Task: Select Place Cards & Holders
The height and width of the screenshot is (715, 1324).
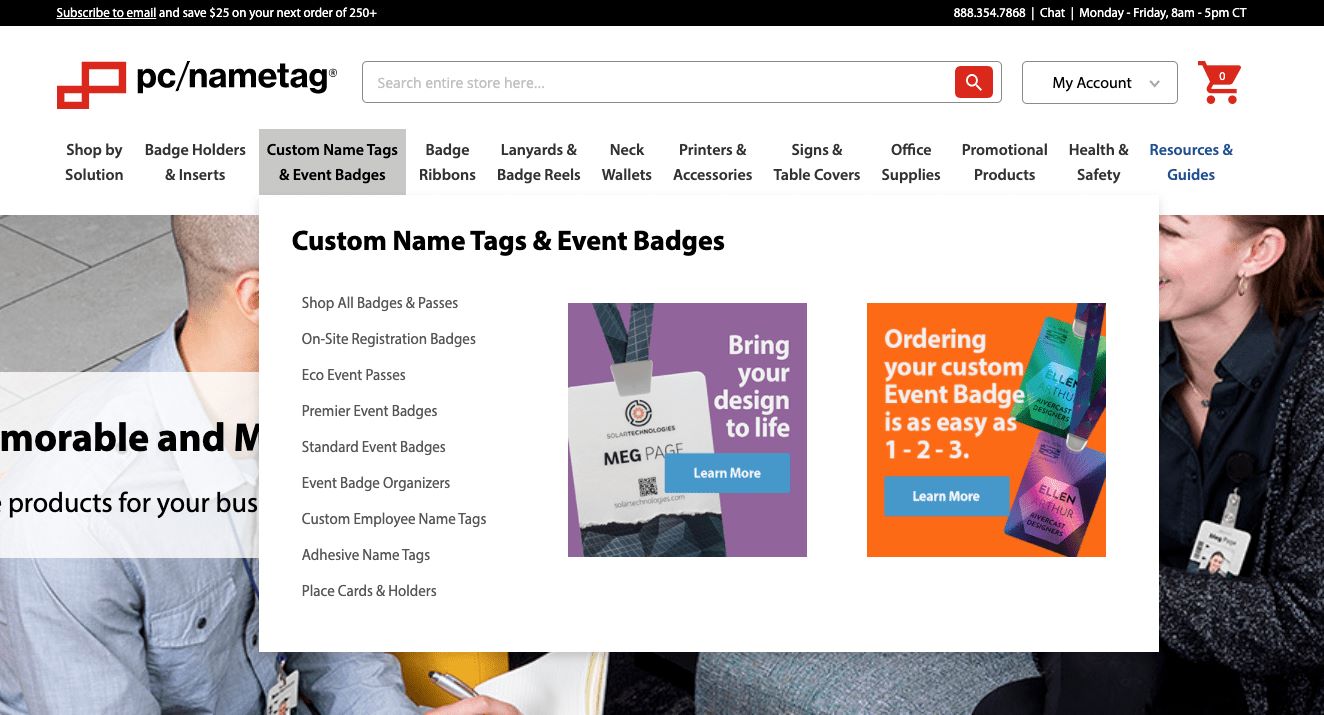Action: [x=369, y=591]
